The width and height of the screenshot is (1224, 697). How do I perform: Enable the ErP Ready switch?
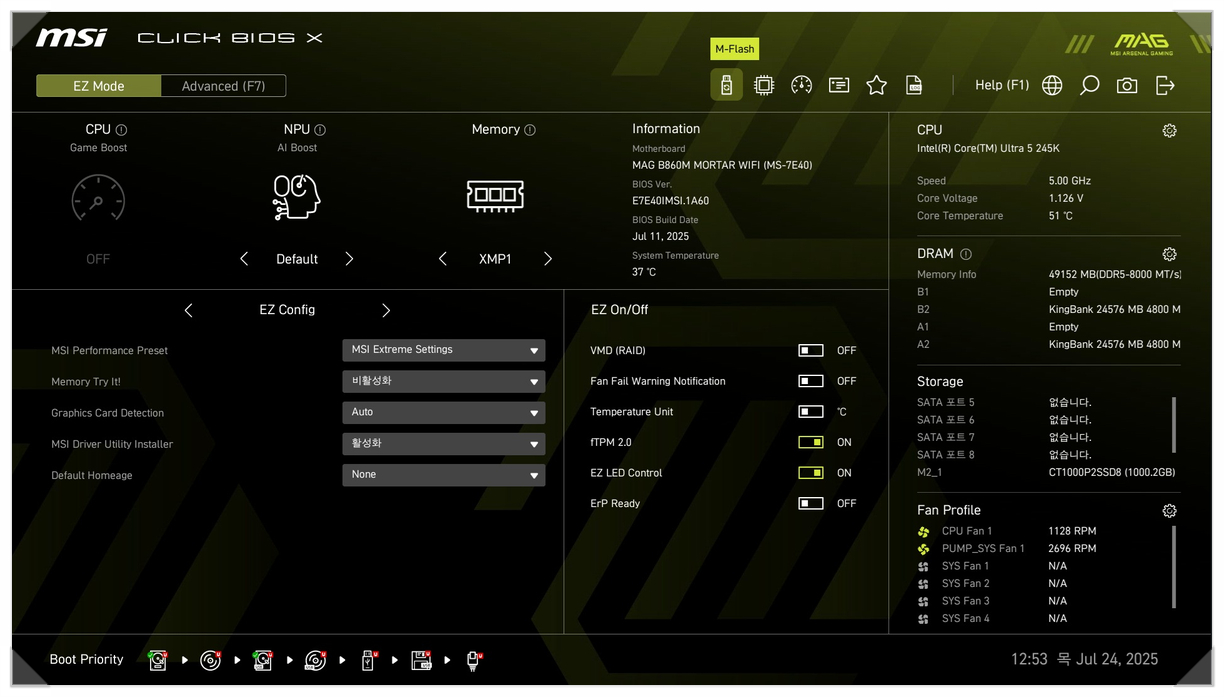[810, 503]
